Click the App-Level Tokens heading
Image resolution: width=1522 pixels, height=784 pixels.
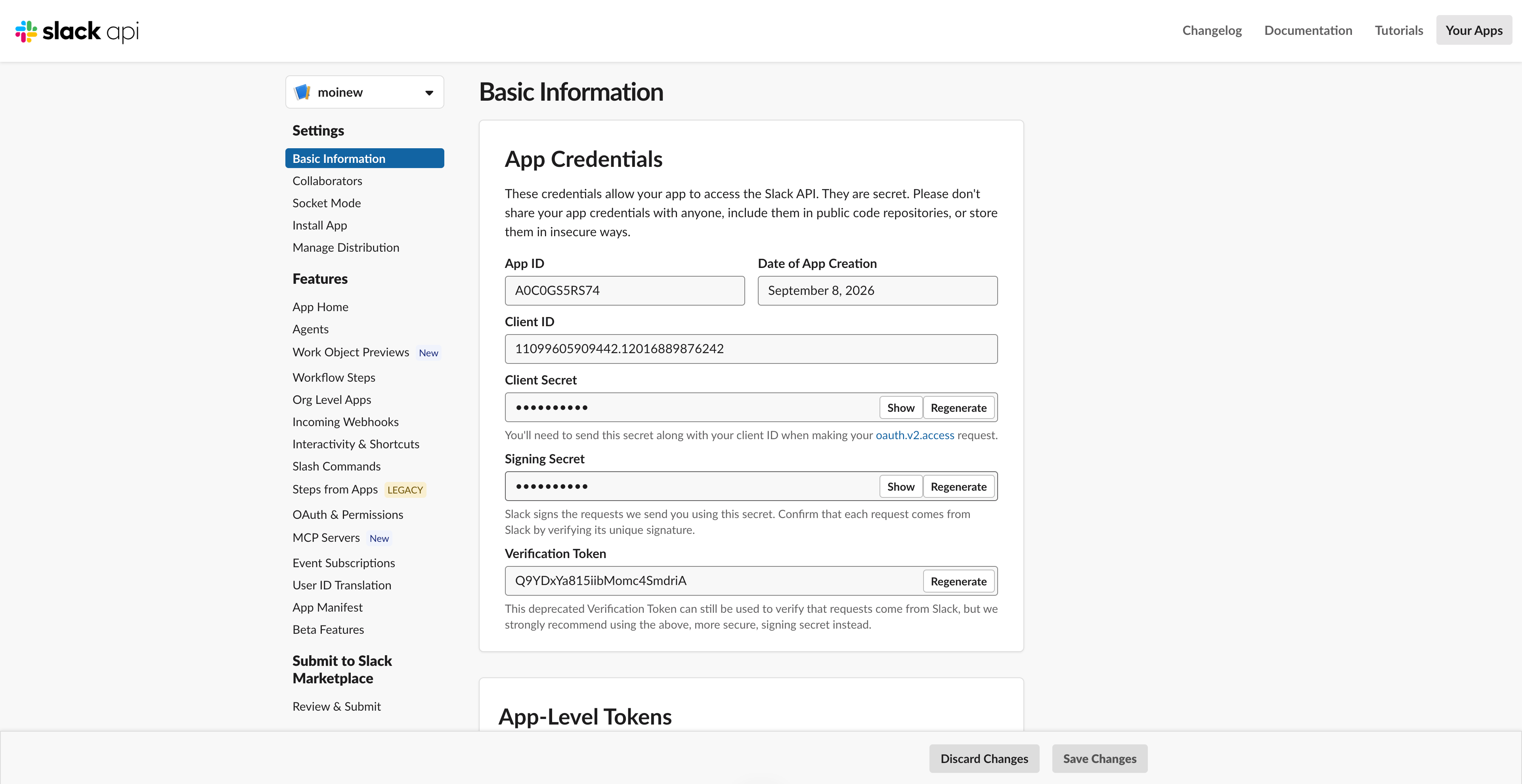[x=585, y=717]
